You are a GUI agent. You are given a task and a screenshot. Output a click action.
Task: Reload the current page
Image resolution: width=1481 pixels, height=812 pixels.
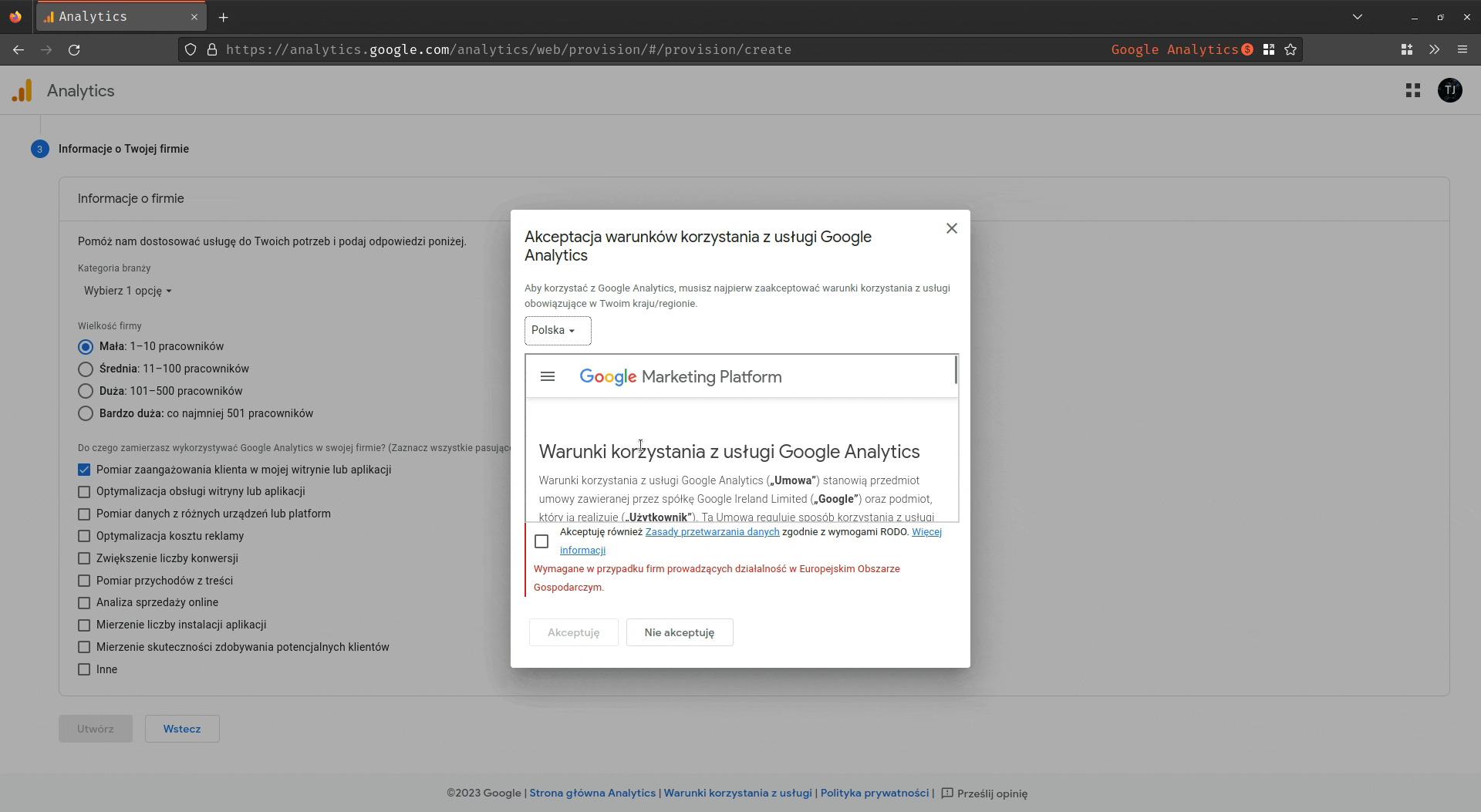(74, 49)
